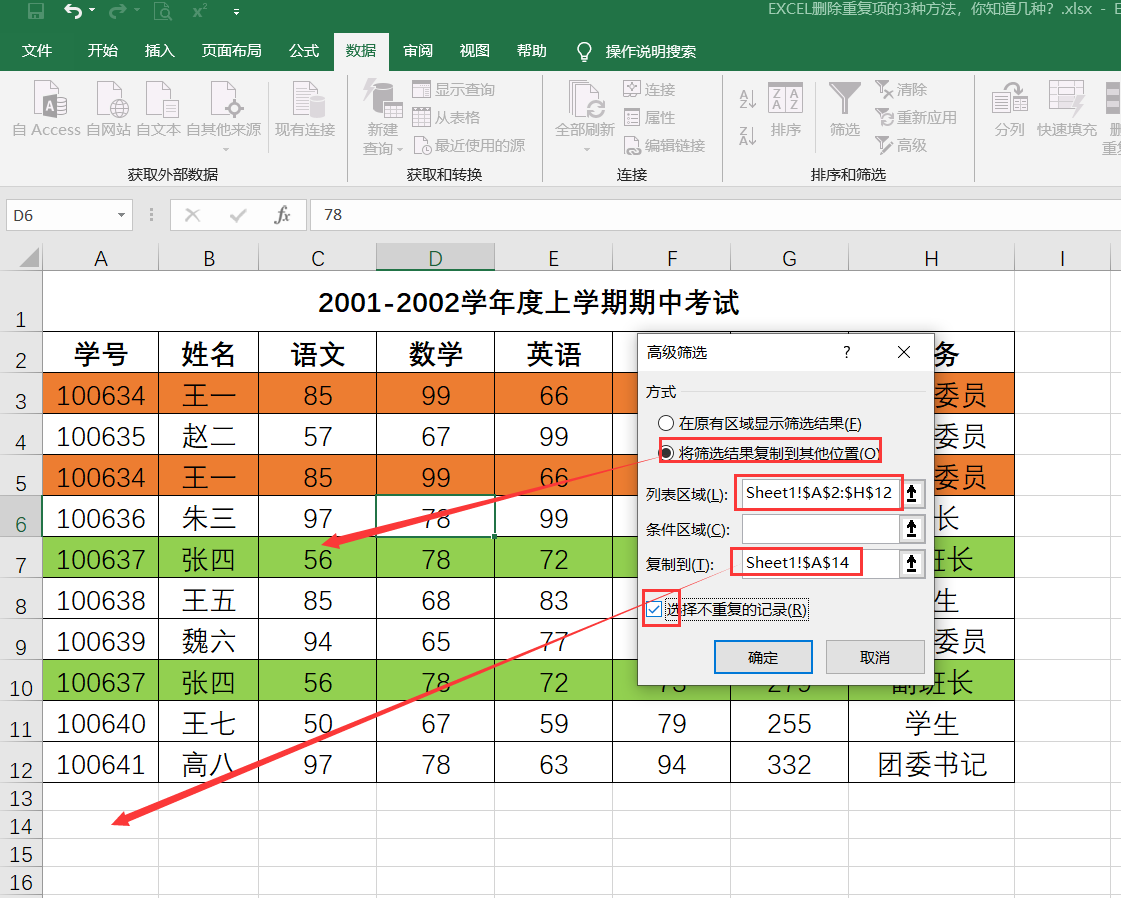Click the empty 条件区域 input field
Screen dimensions: 1121x898
(821, 529)
